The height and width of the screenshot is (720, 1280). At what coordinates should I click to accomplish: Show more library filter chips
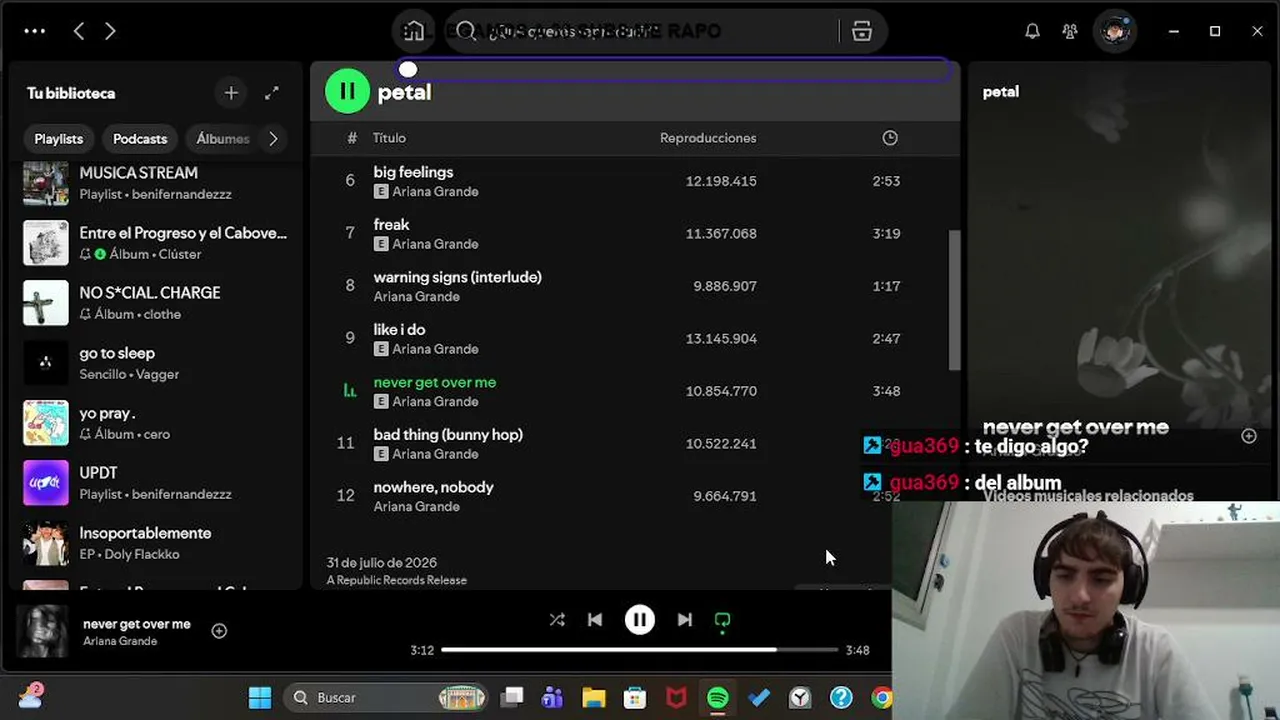[273, 139]
